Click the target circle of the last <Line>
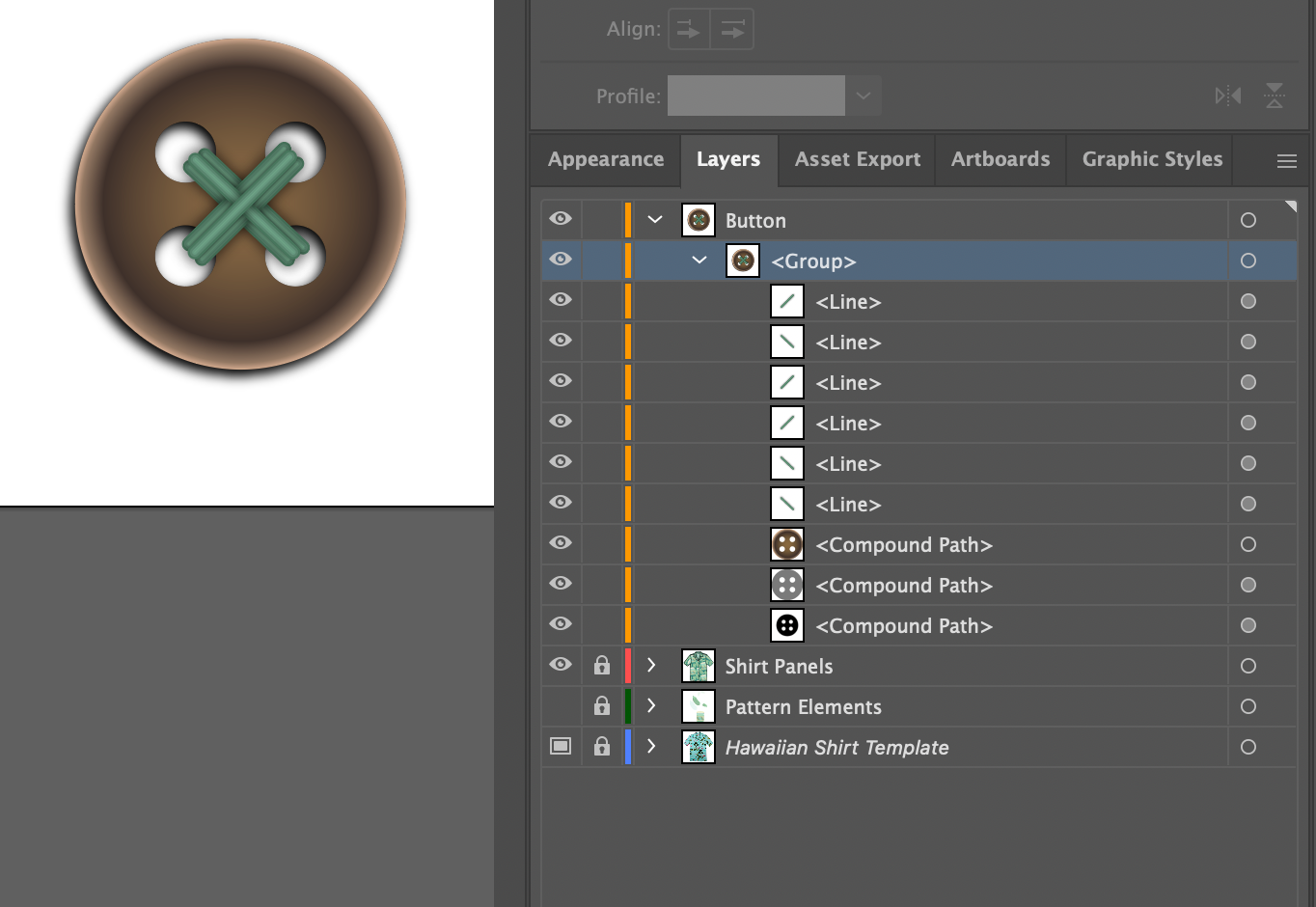Image resolution: width=1316 pixels, height=907 pixels. [1248, 504]
